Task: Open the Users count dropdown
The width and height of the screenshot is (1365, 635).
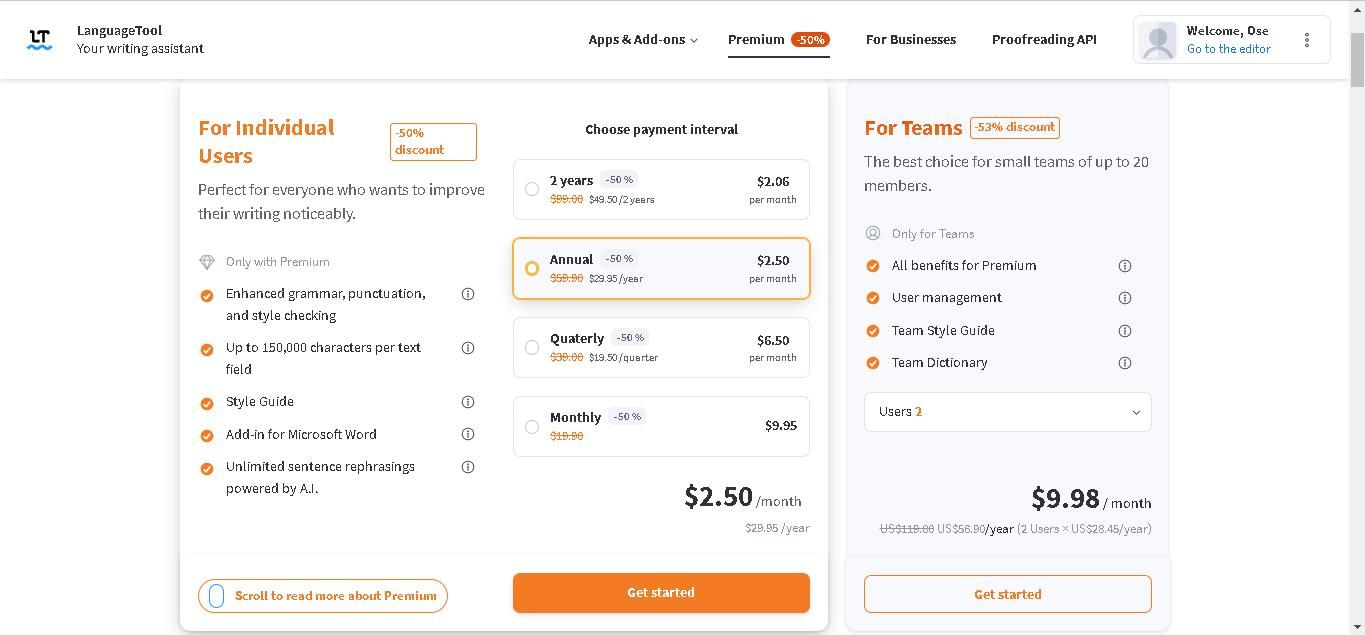Action: coord(1007,412)
